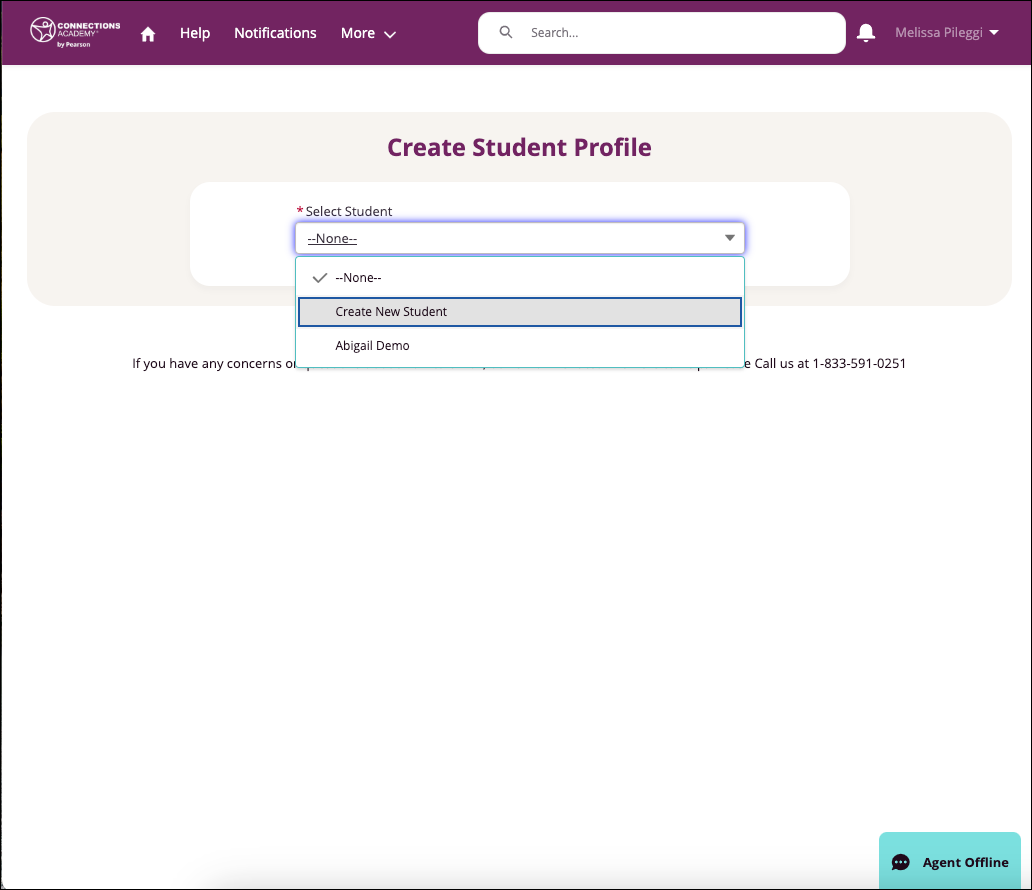Click the Connections Academy logo

(72, 31)
